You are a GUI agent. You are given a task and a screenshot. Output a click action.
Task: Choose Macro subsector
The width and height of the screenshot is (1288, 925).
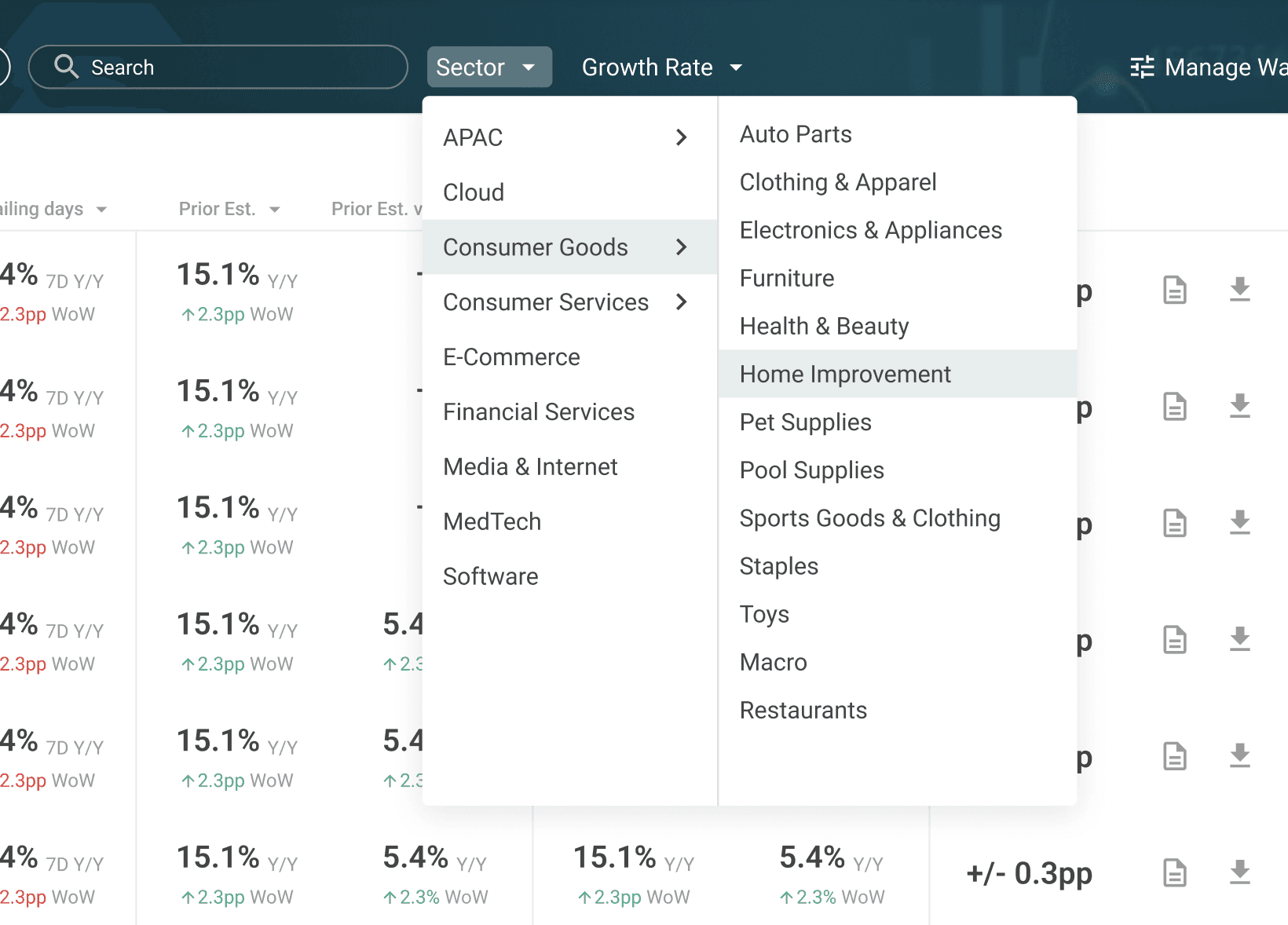pyautogui.click(x=898, y=662)
